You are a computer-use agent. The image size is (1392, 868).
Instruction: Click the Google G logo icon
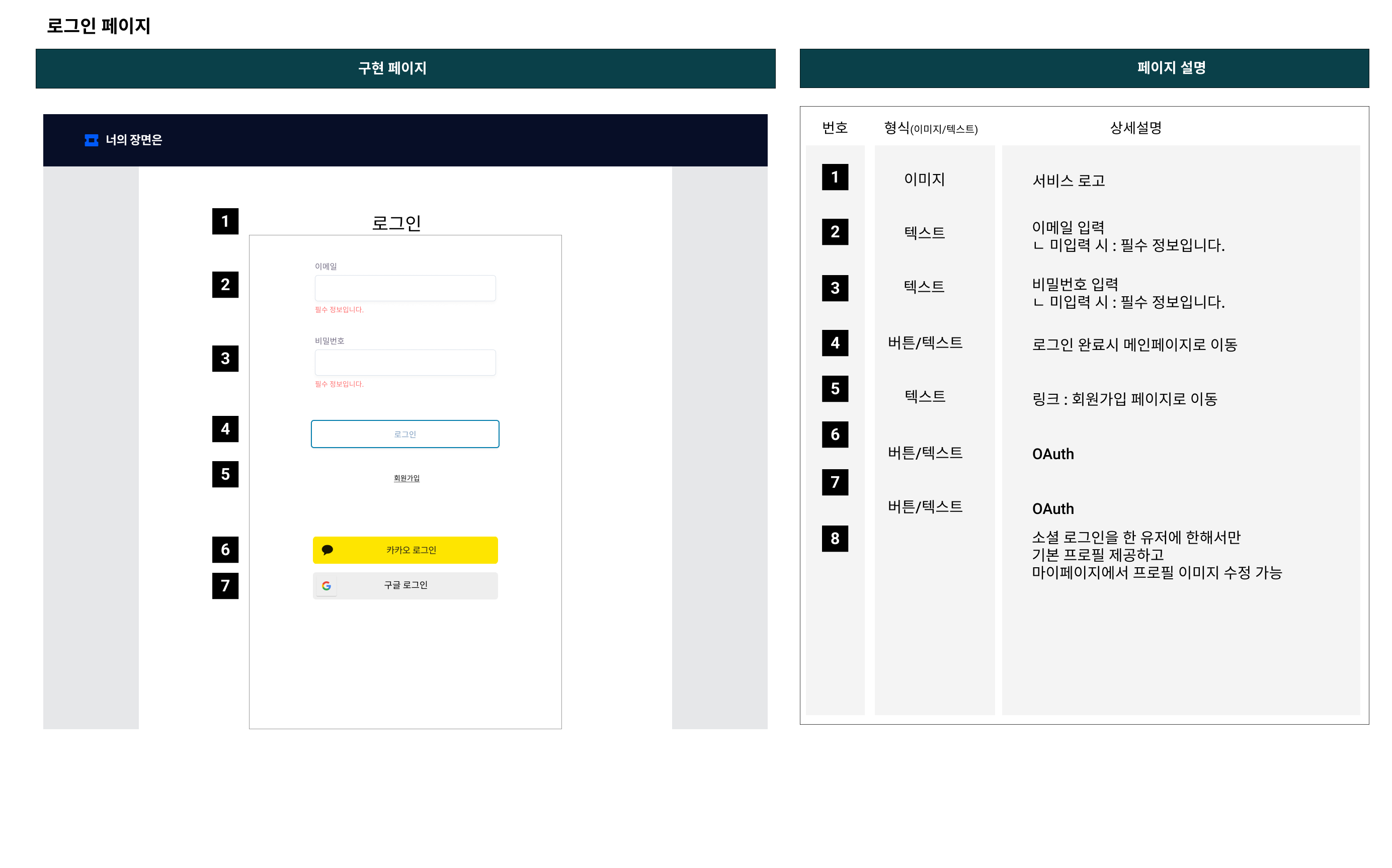(x=326, y=585)
